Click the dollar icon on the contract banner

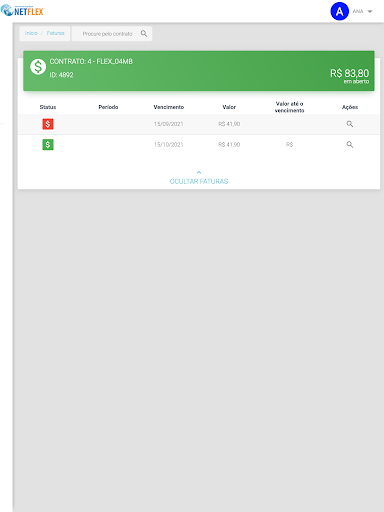[38, 67]
